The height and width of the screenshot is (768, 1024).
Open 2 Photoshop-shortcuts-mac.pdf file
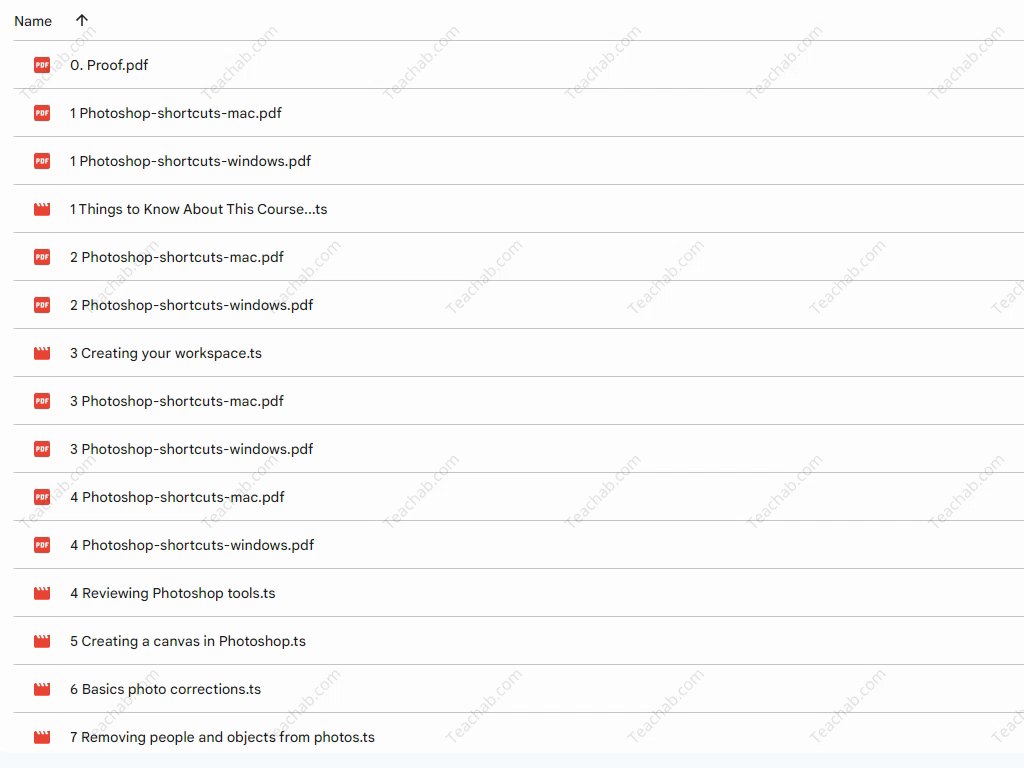tap(177, 257)
